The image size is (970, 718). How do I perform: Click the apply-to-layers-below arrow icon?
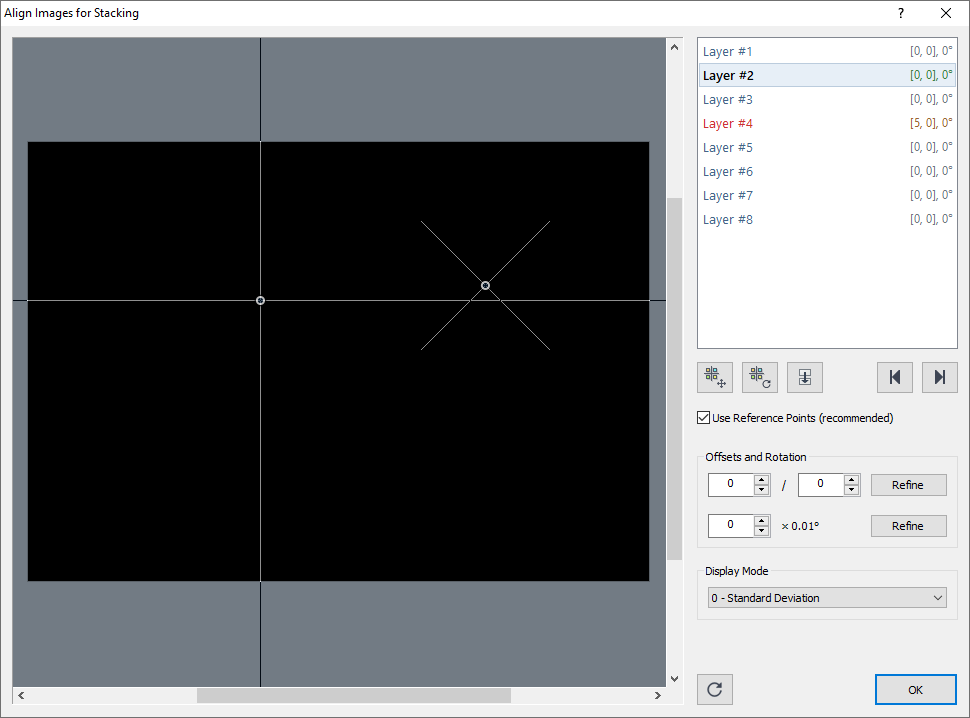pyautogui.click(x=805, y=377)
